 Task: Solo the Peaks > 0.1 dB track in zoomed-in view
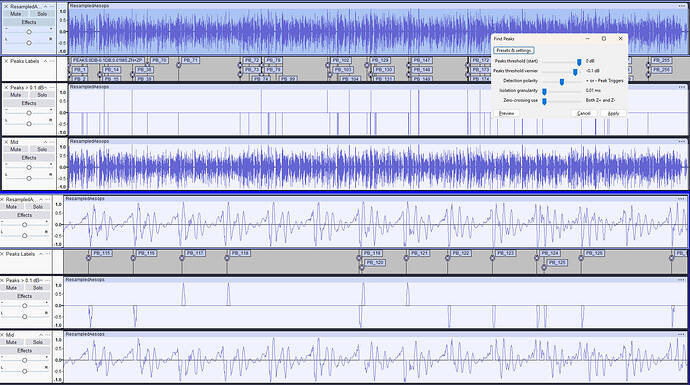(x=38, y=288)
